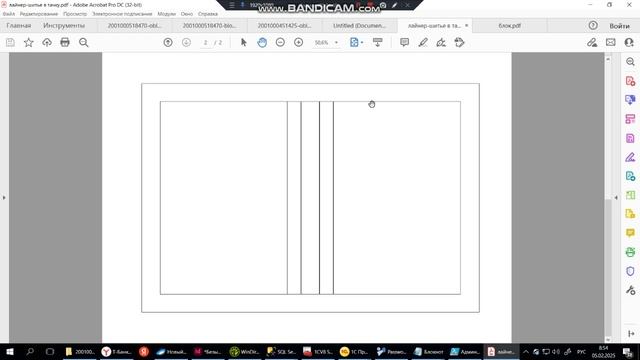Screen dimensions: 640x360
Task: Click the scrolling mode toolbar icon
Action: (378, 42)
